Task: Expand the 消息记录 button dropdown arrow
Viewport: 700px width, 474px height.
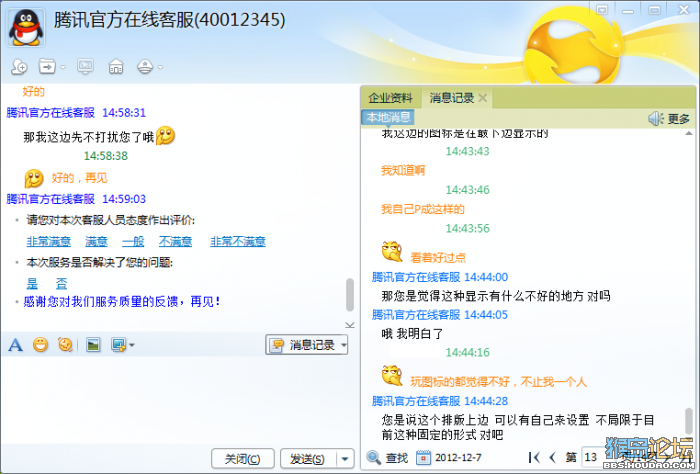Action: (344, 345)
